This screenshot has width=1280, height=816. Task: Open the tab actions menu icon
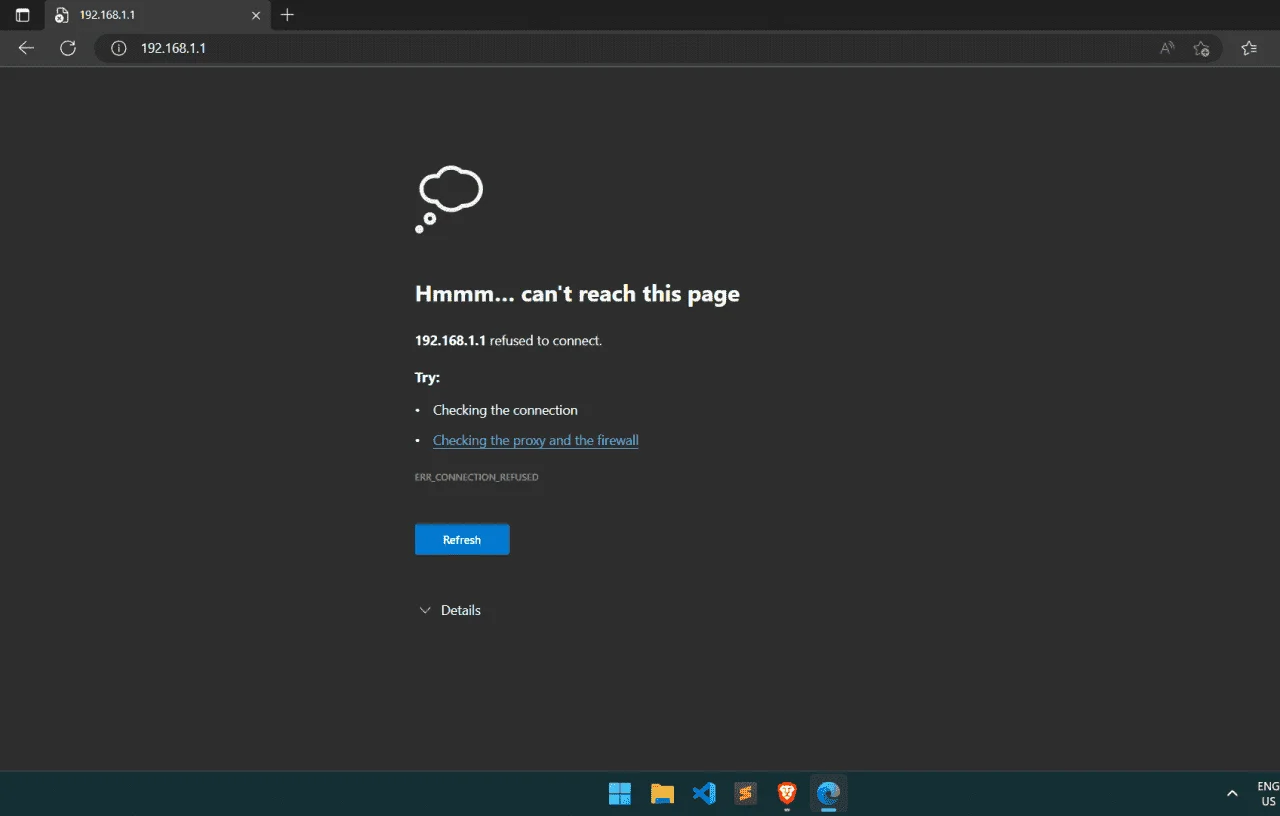(x=22, y=15)
